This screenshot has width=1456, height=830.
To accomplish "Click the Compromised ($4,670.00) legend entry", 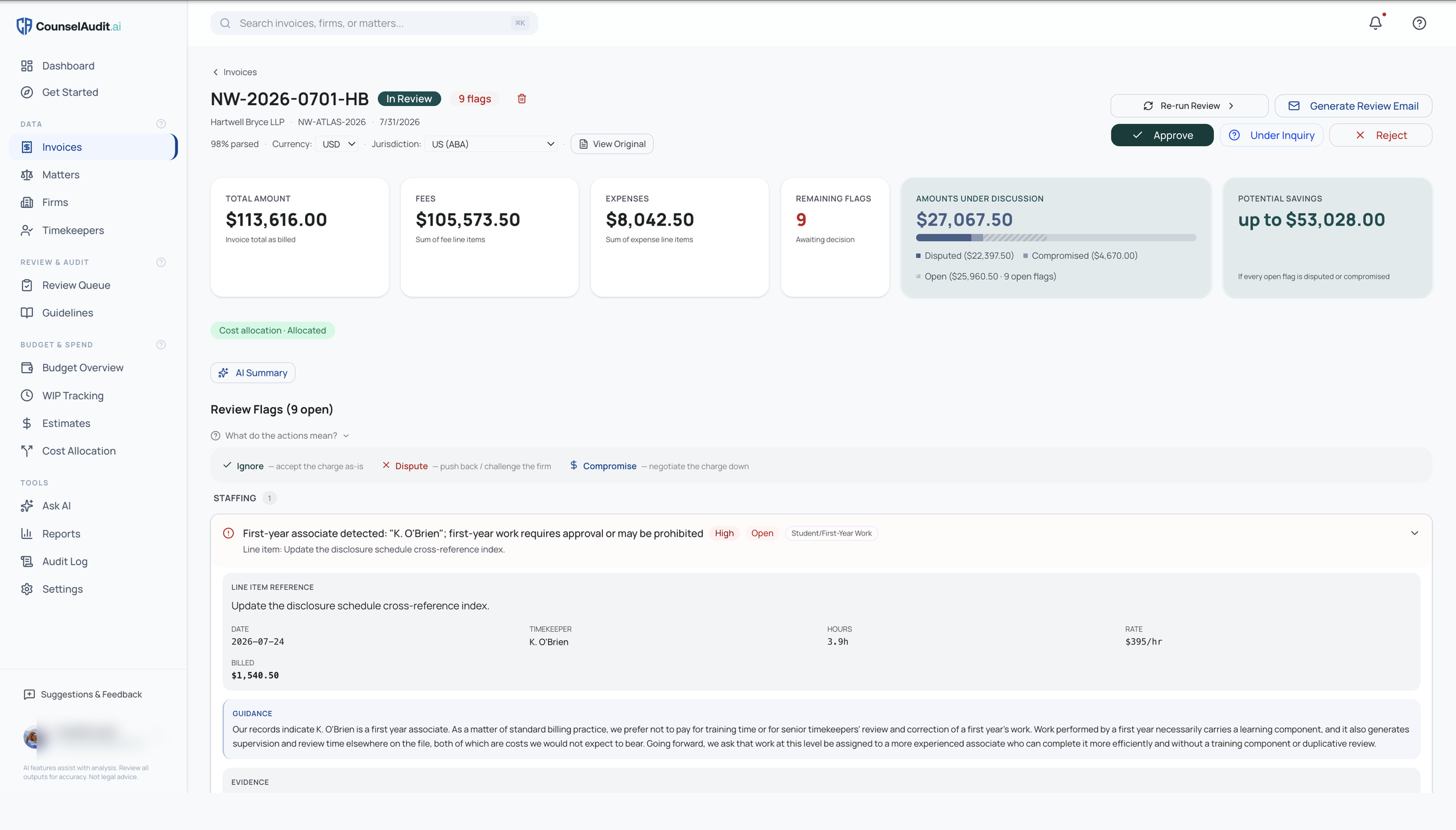I will pyautogui.click(x=1080, y=255).
